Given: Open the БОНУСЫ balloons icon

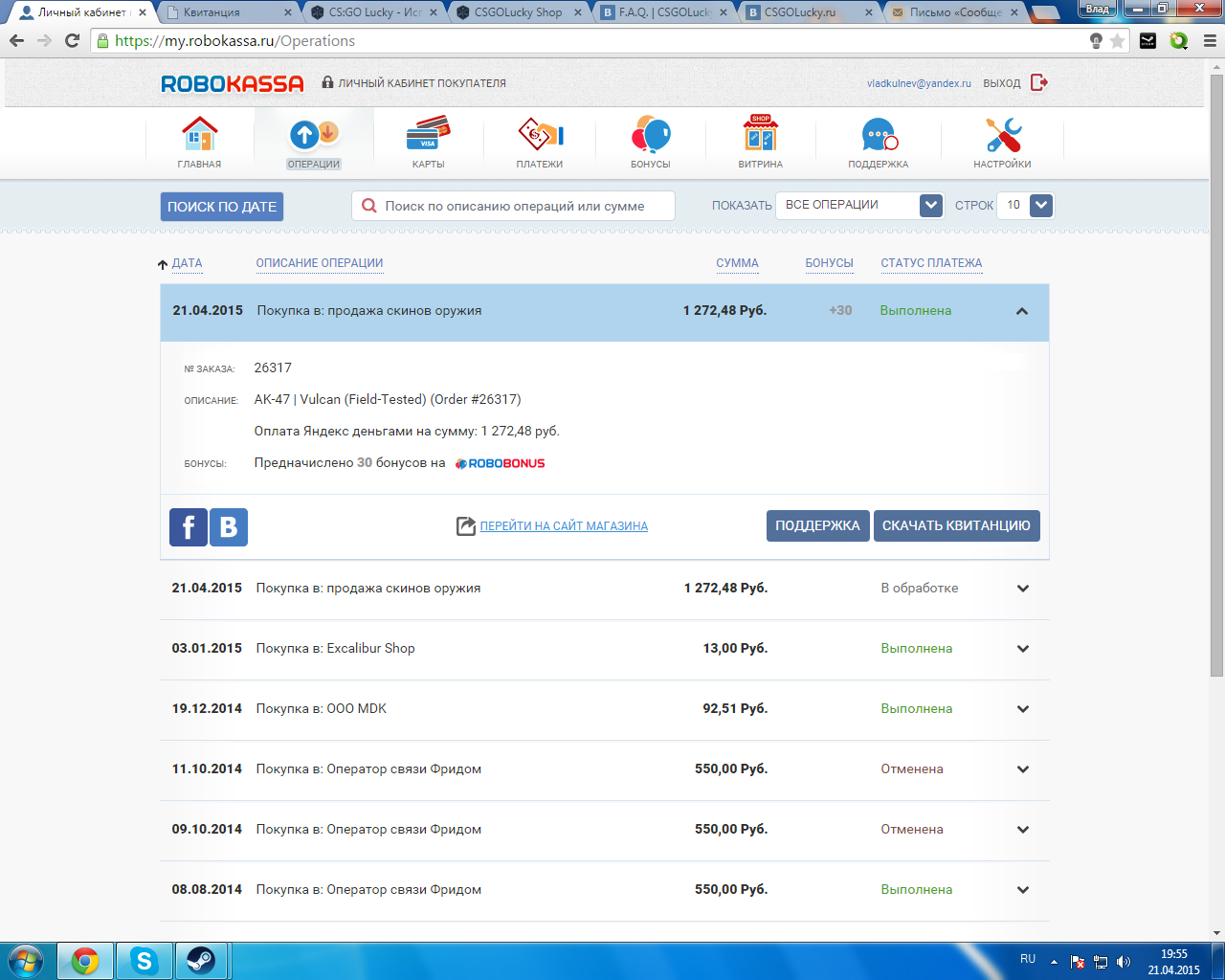Looking at the screenshot, I should click(x=651, y=135).
